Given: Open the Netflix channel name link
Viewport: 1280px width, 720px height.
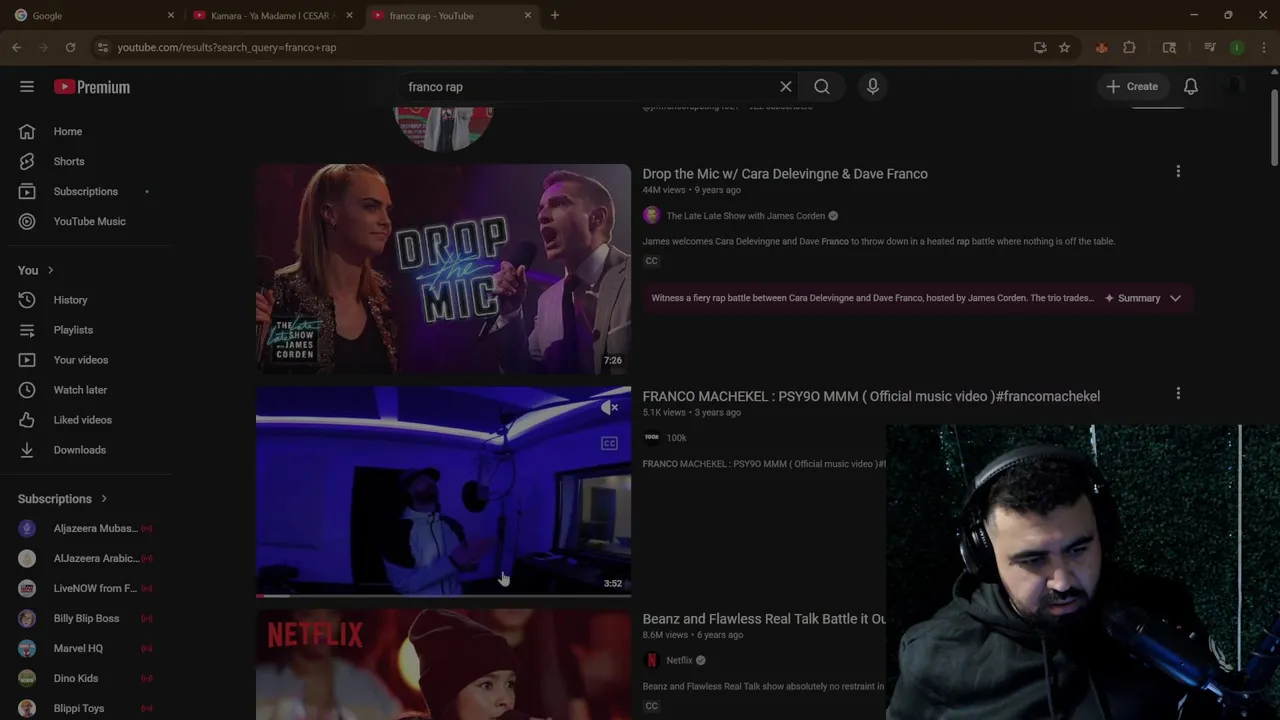Looking at the screenshot, I should pos(679,660).
